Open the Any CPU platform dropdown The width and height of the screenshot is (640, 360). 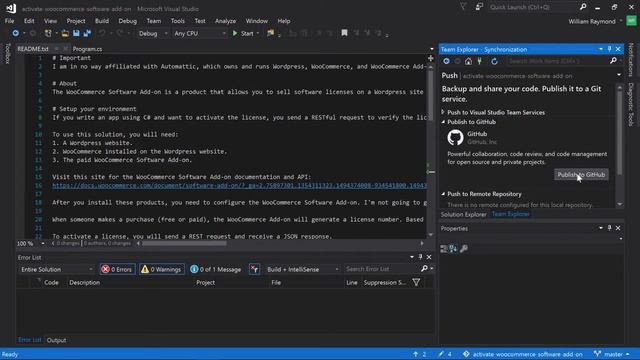tap(199, 33)
